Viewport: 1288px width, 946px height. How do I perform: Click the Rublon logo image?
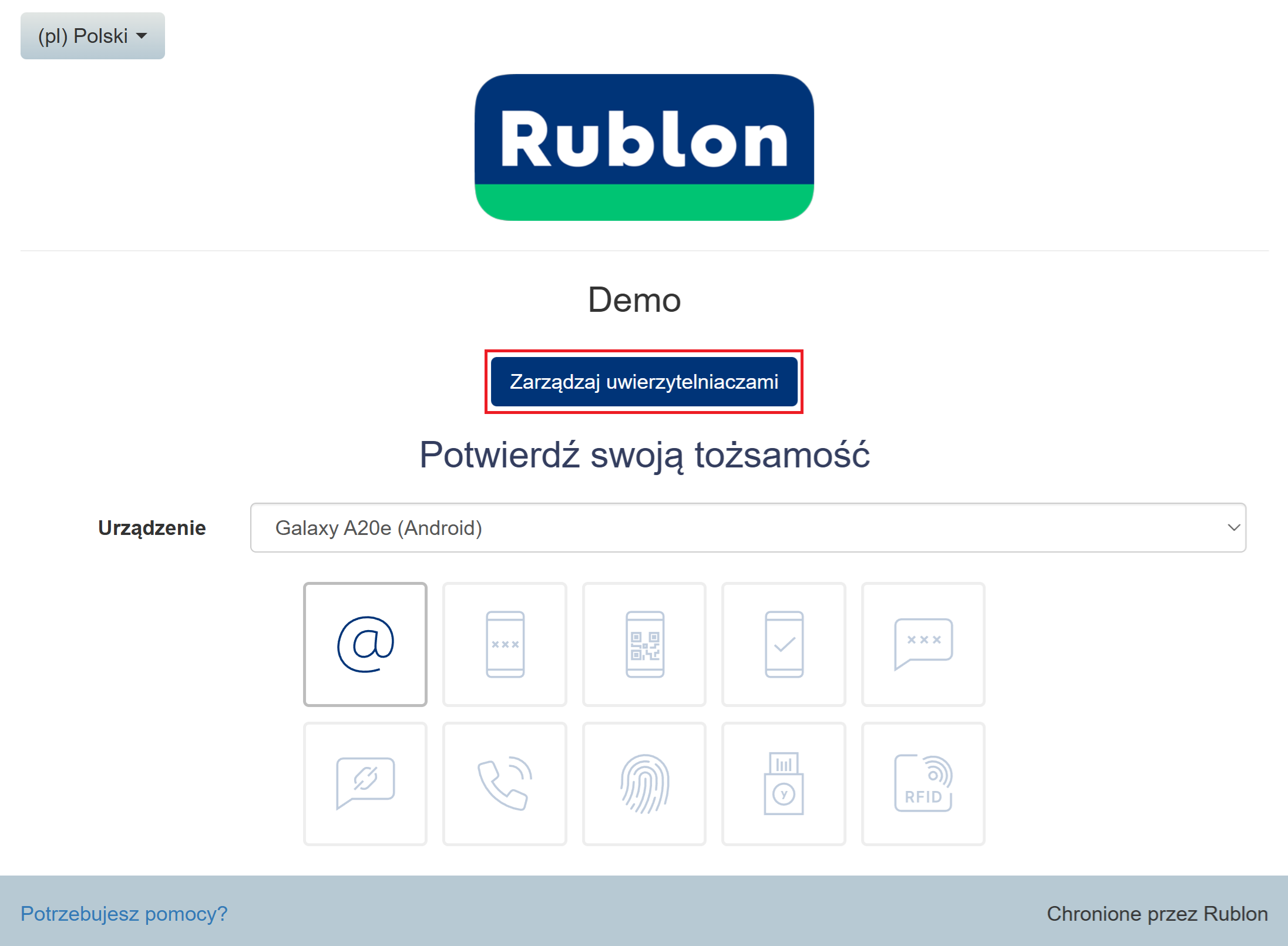coord(644,147)
